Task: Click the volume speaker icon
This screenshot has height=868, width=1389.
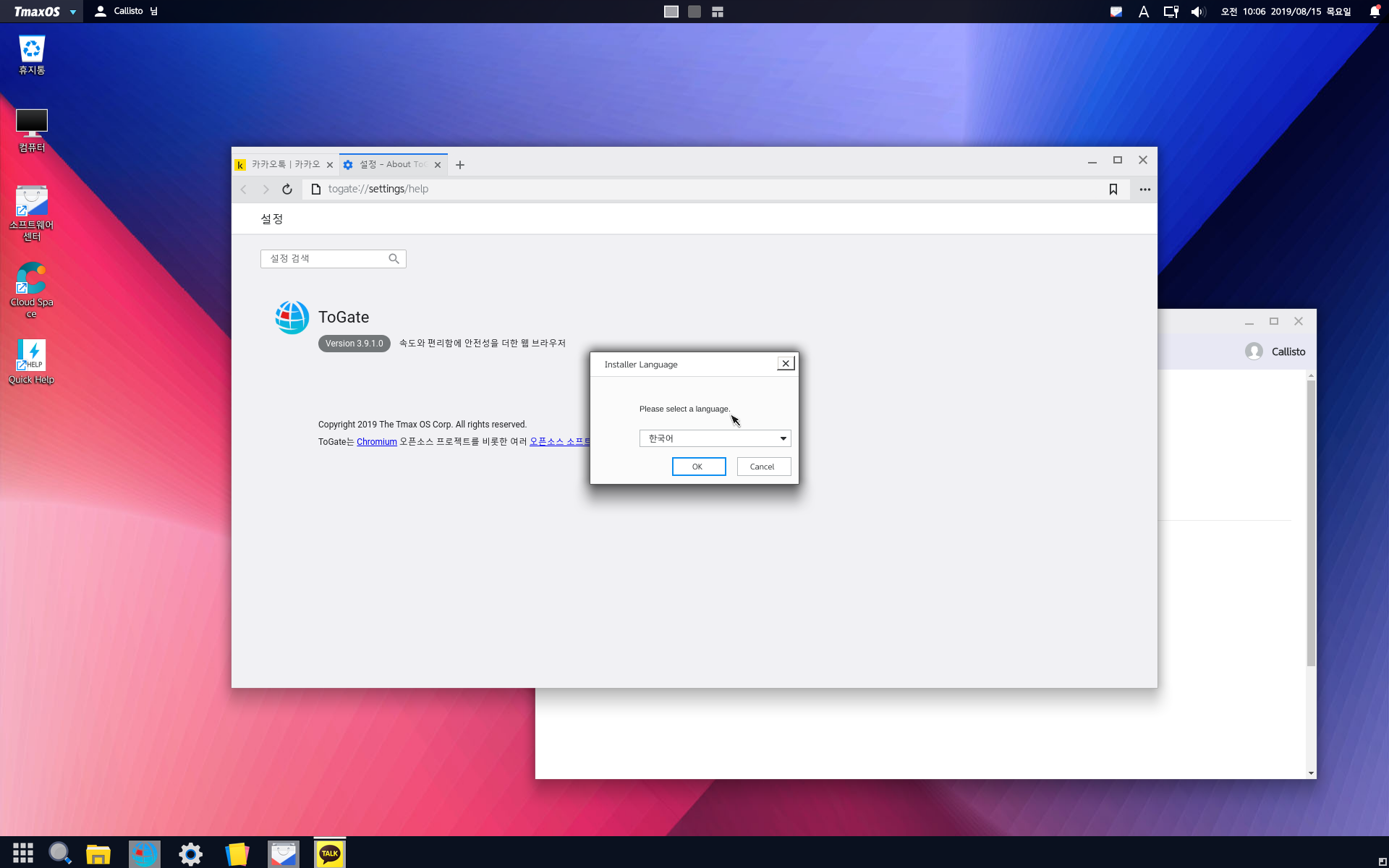Action: pos(1198,12)
